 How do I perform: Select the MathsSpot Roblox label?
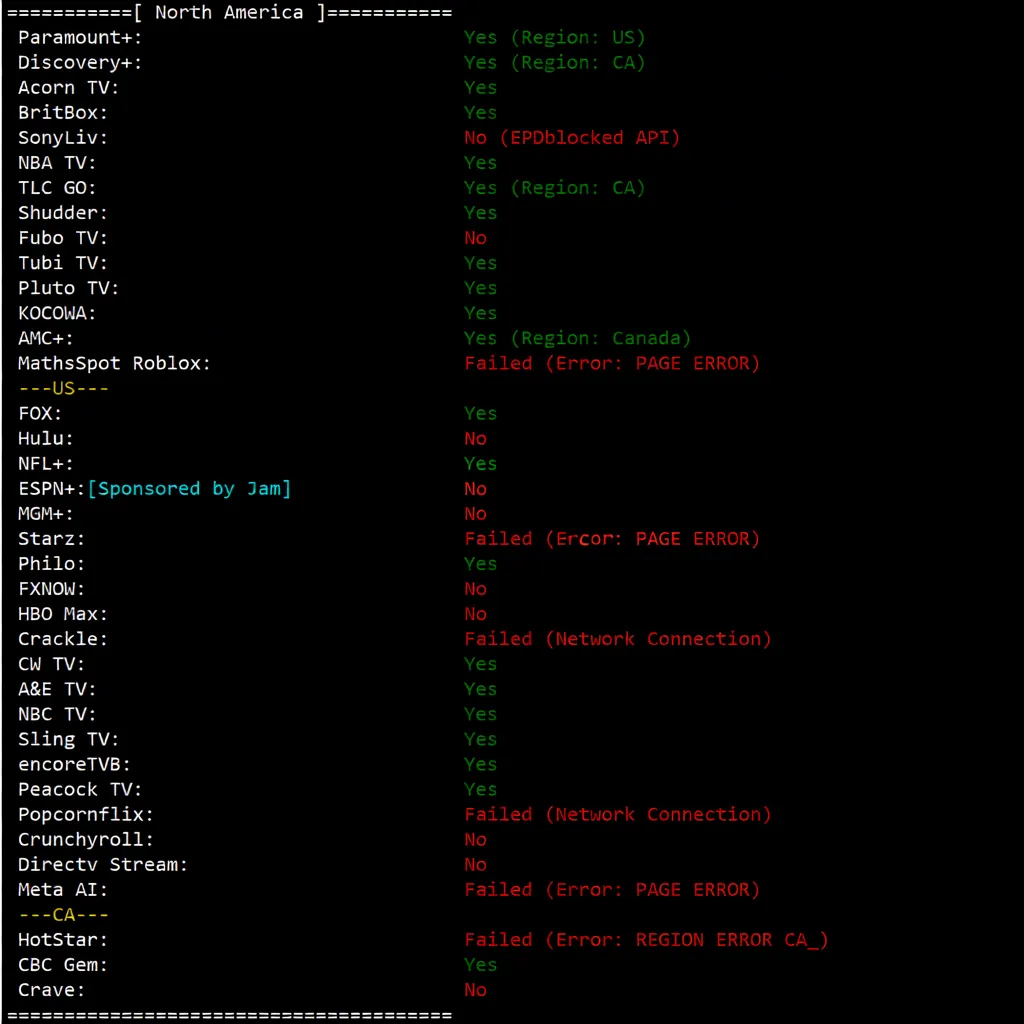point(114,363)
